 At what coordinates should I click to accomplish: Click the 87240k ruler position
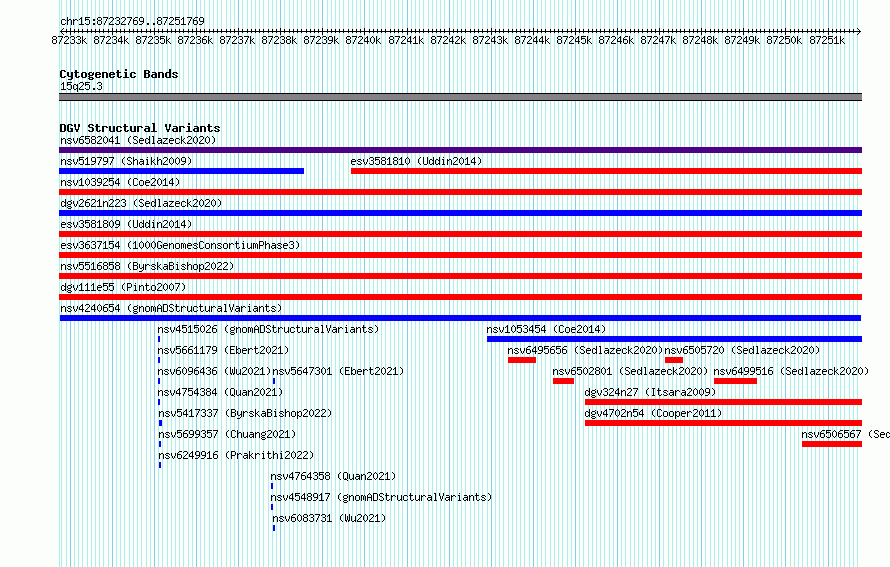coord(363,40)
